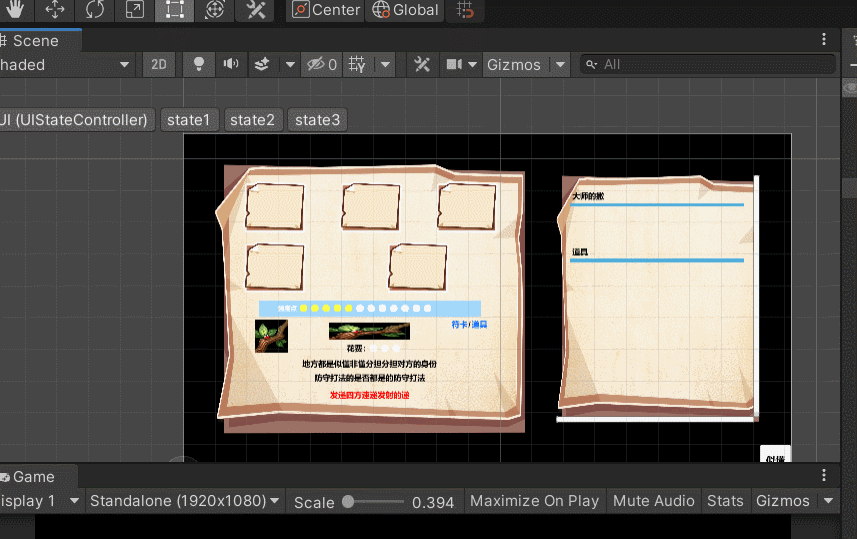This screenshot has width=857, height=539.
Task: Open custom editor tools icon
Action: coord(255,9)
